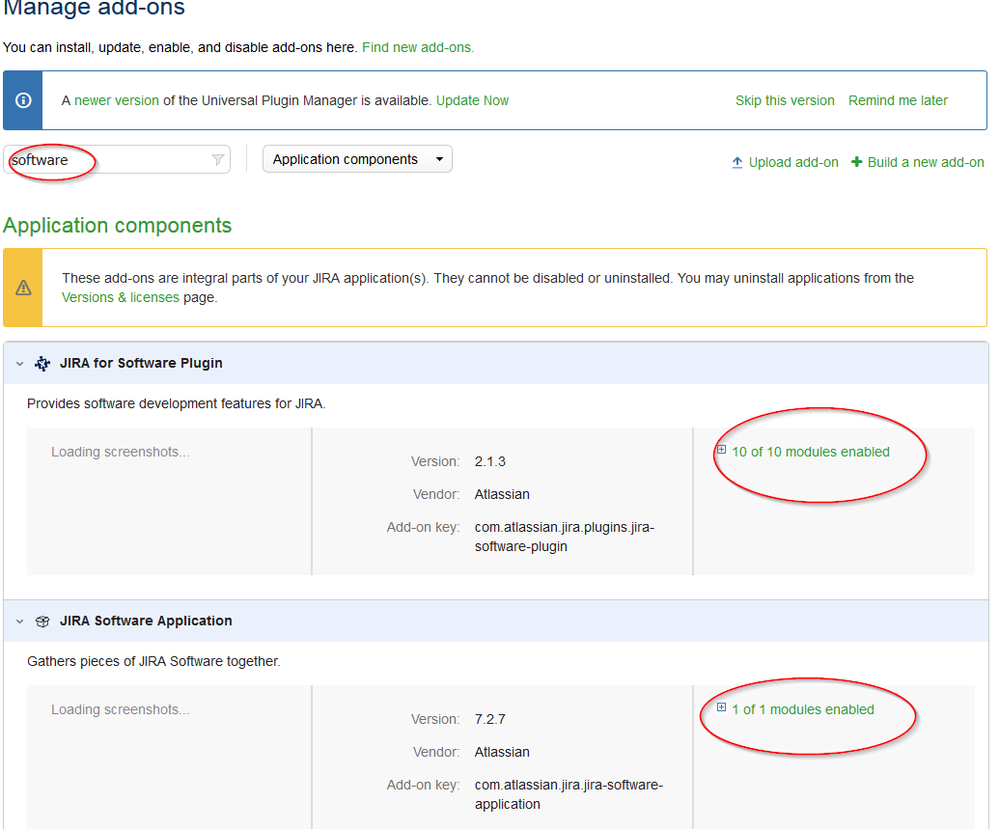Image resolution: width=999 pixels, height=829 pixels.
Task: Click the Manage add-ons page heading
Action: pyautogui.click(x=94, y=8)
